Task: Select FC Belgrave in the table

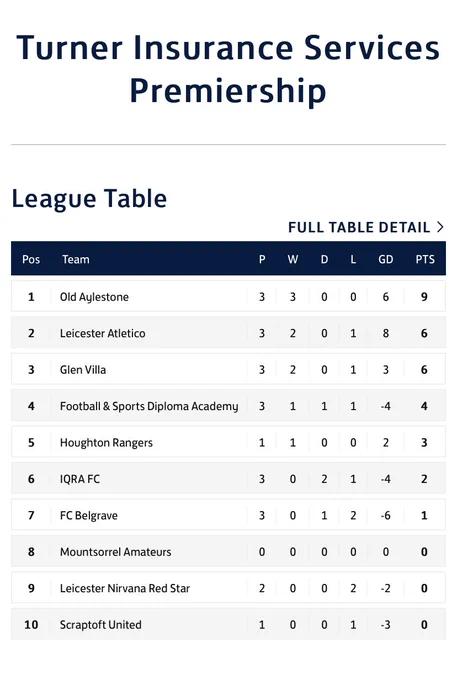Action: 88,515
